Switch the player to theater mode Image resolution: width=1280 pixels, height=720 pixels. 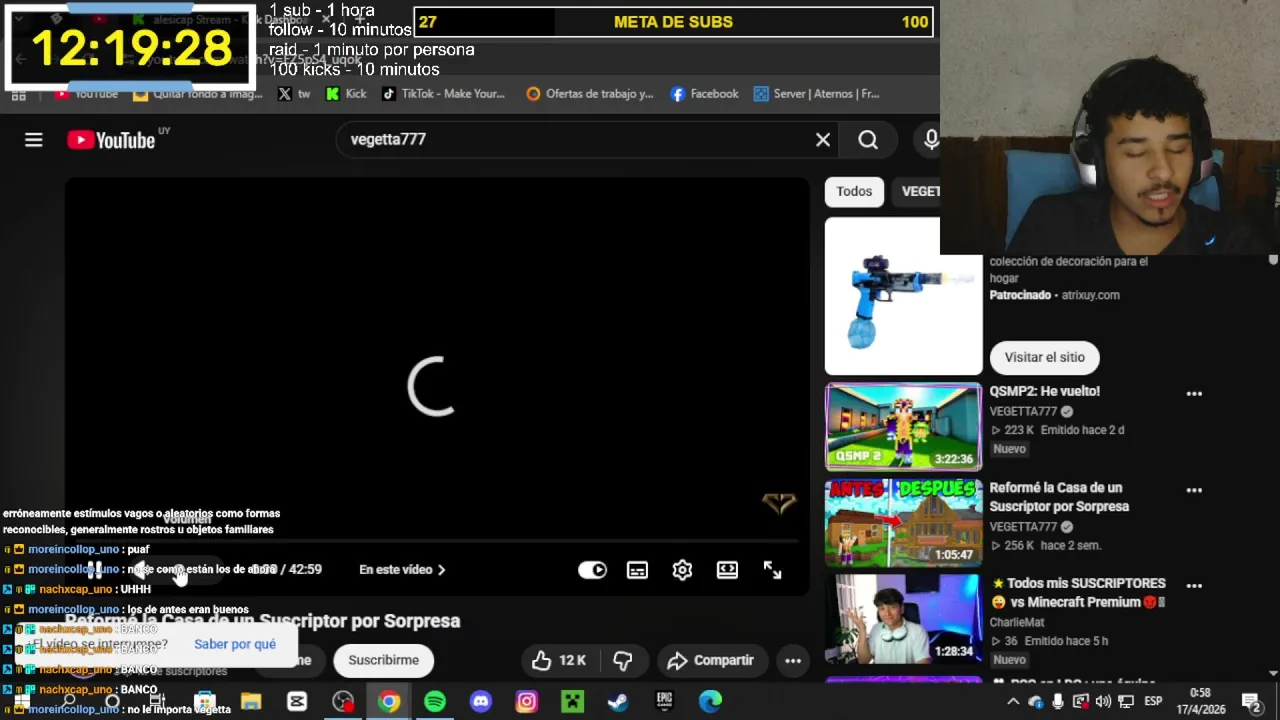click(727, 570)
